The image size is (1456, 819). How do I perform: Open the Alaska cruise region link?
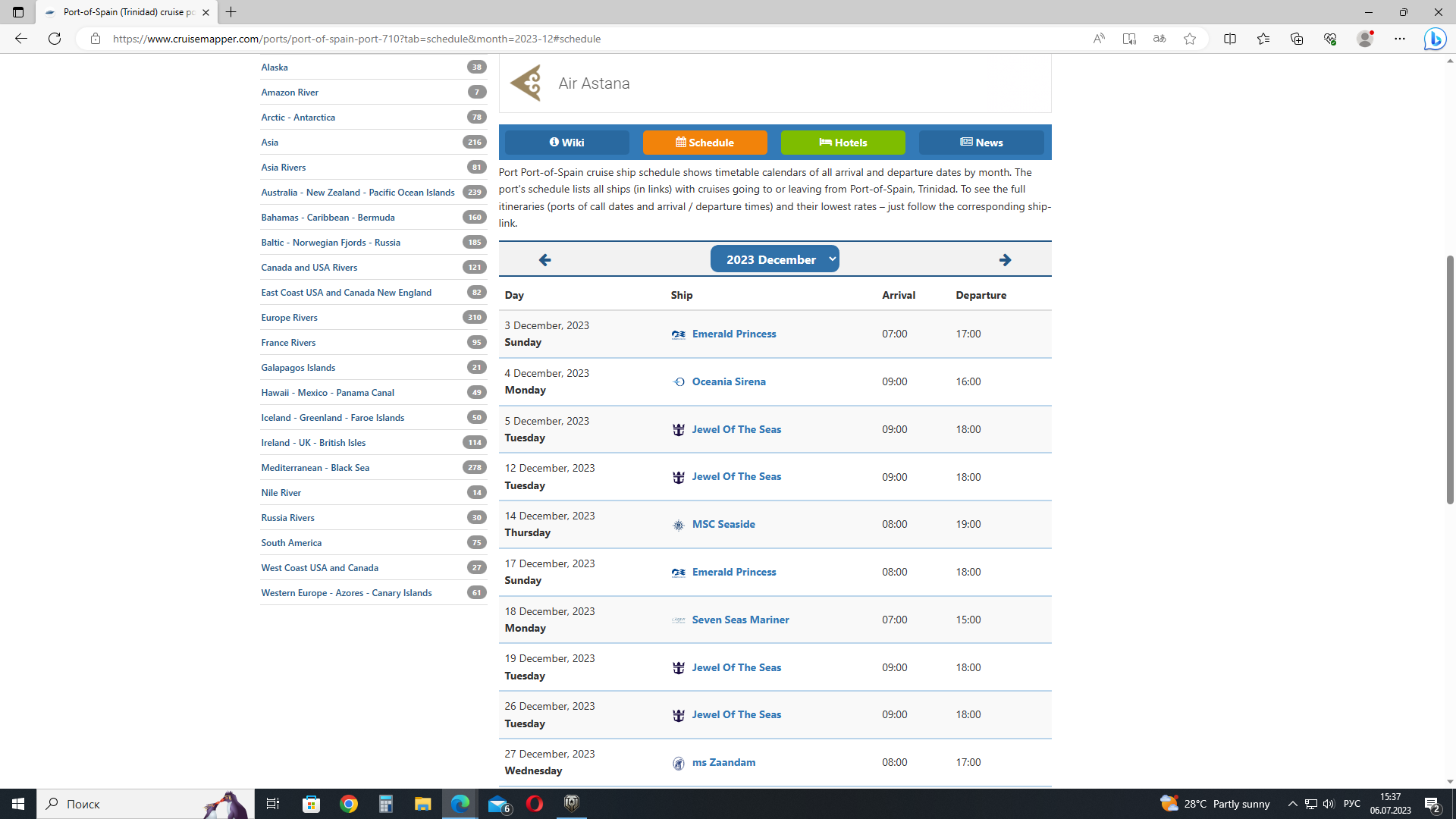[274, 67]
